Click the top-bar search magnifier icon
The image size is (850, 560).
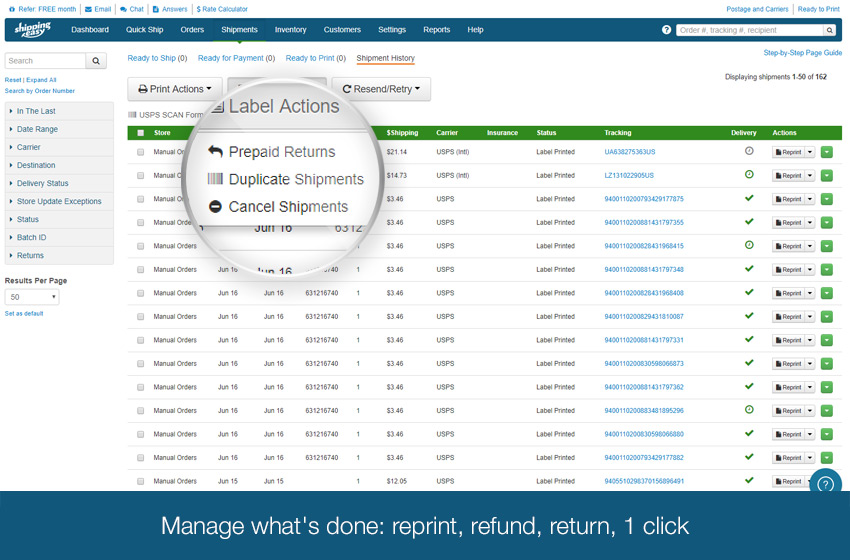[x=829, y=30]
